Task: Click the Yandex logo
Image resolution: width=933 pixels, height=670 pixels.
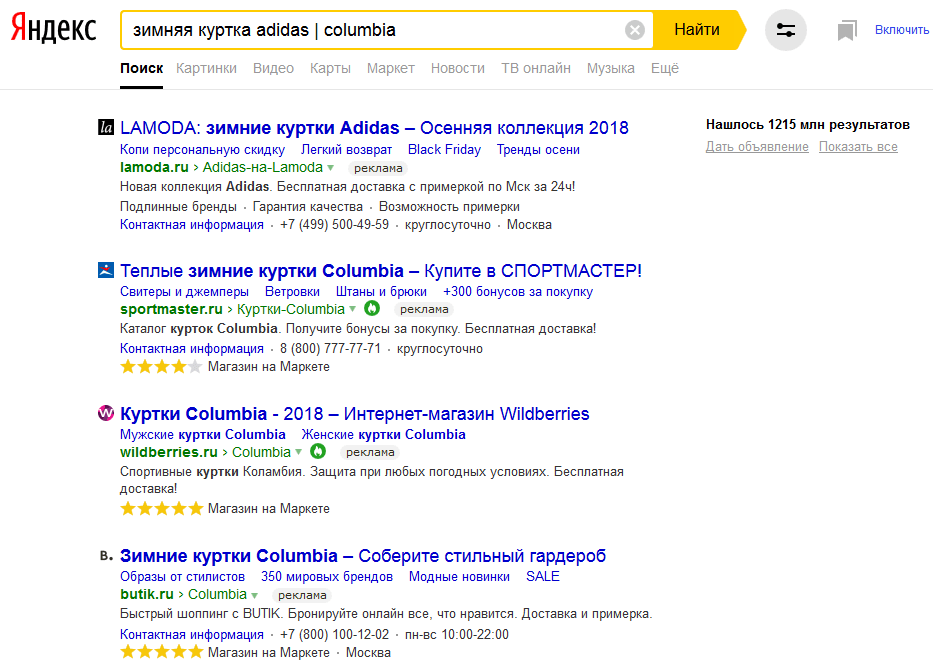Action: pos(54,30)
